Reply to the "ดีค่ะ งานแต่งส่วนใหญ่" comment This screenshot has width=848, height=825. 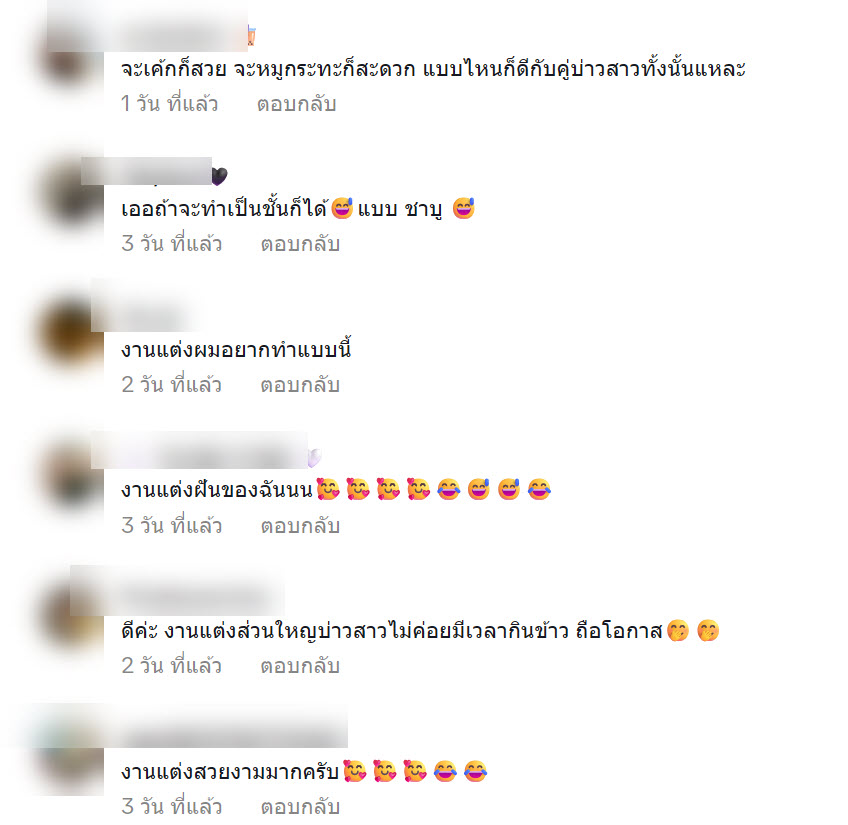point(300,665)
